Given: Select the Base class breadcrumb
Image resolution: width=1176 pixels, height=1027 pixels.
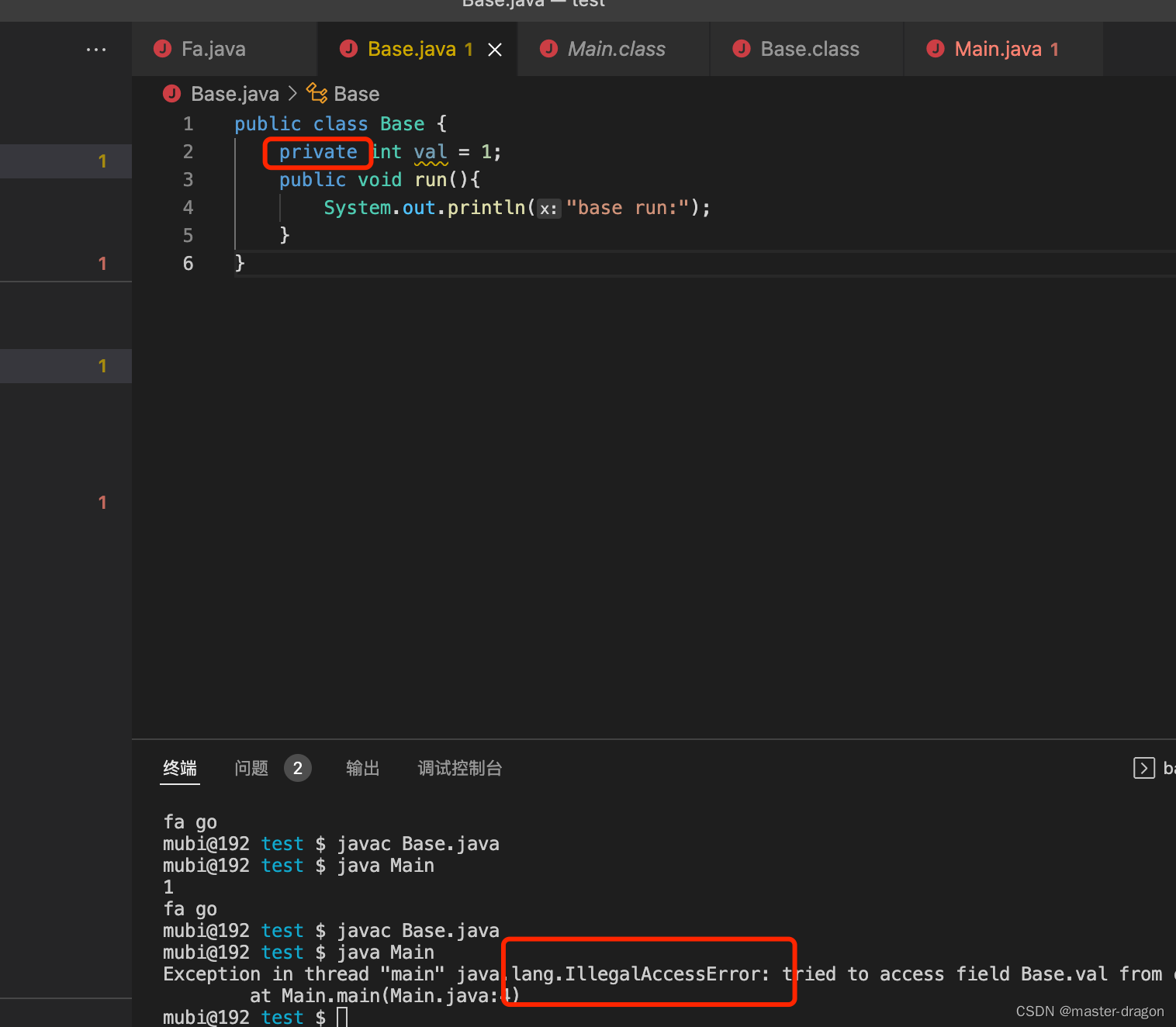Looking at the screenshot, I should 357,94.
